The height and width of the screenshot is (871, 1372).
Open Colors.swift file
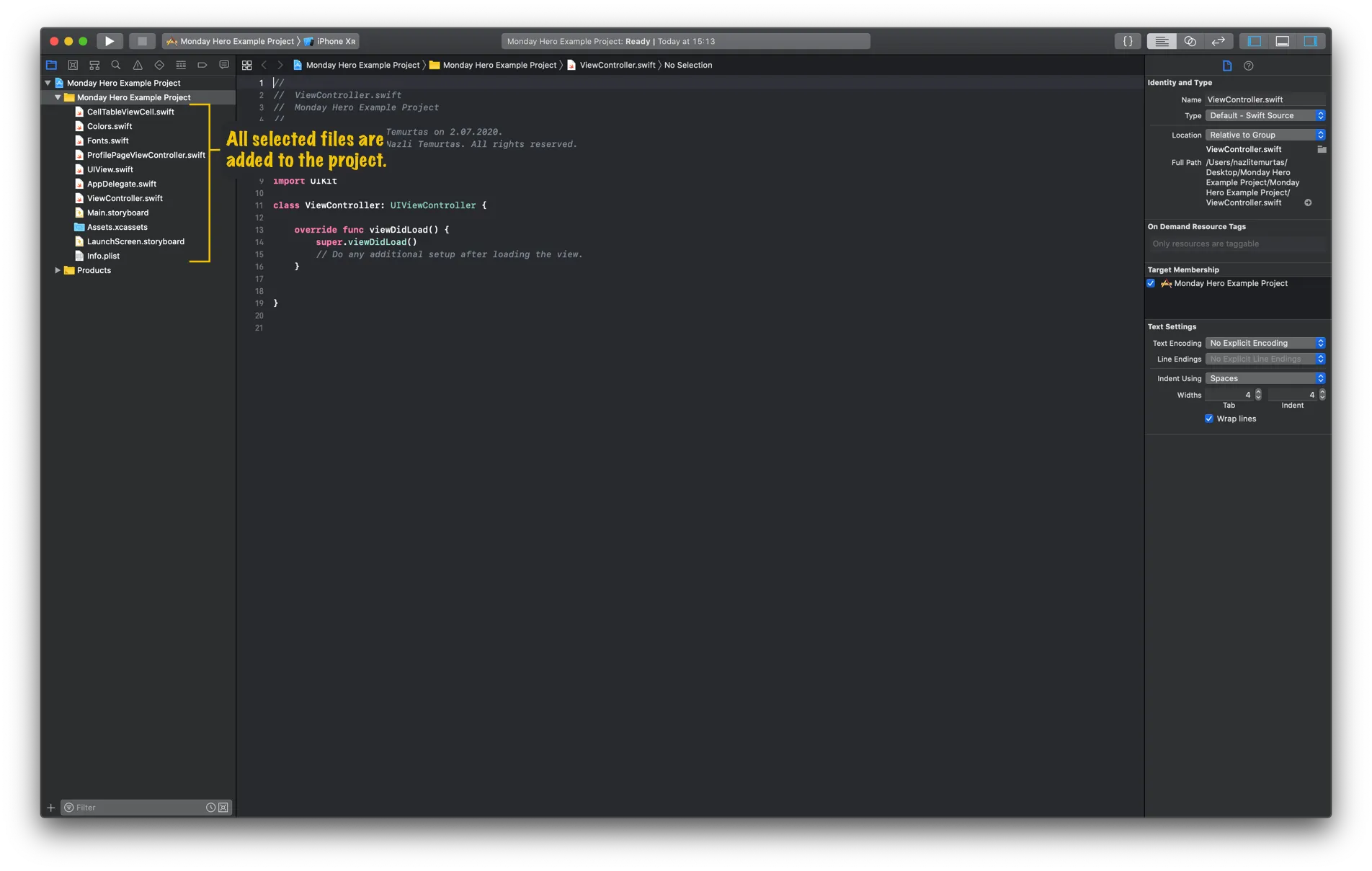tap(110, 126)
